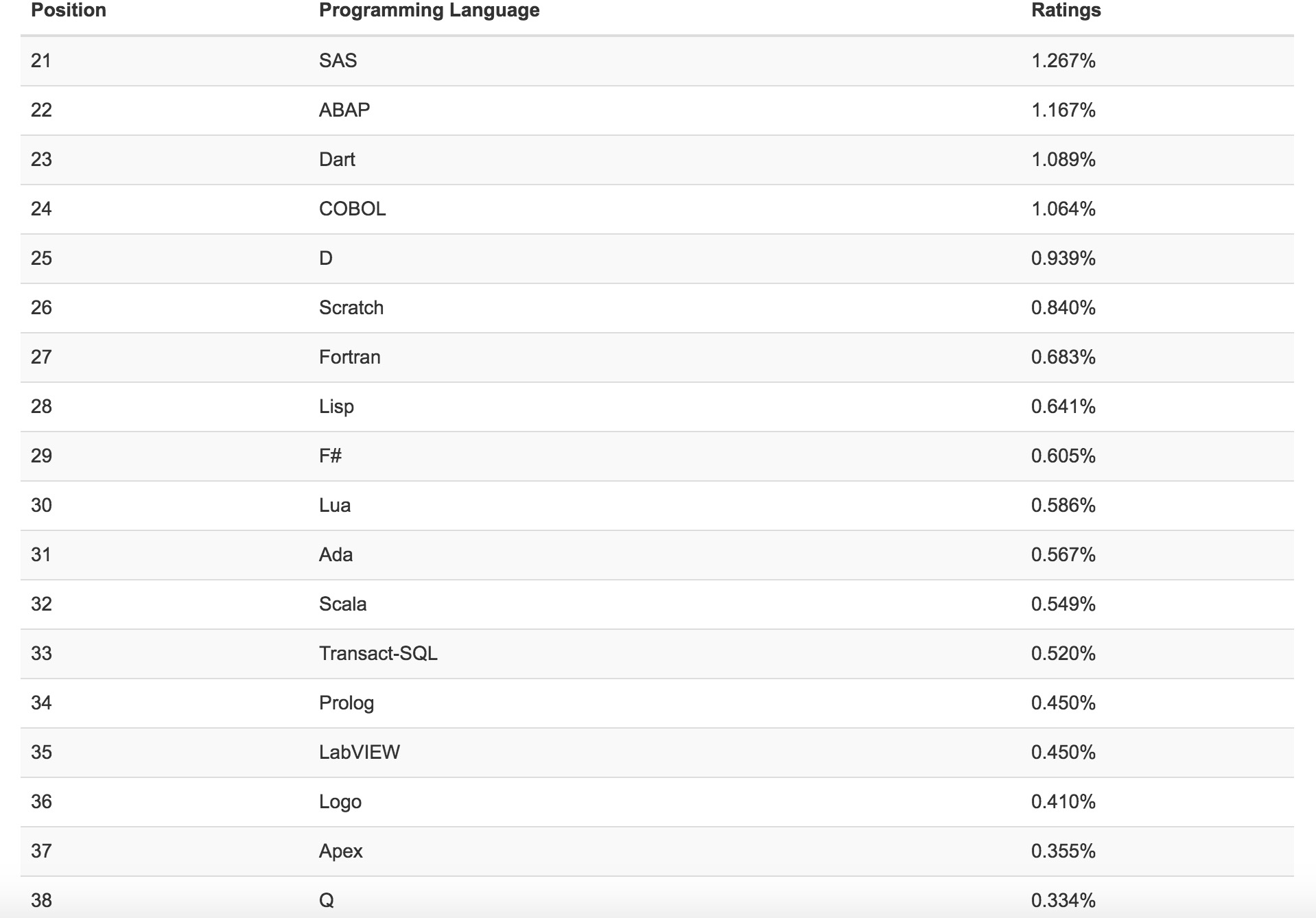Image resolution: width=1316 pixels, height=918 pixels.
Task: Select the Scratch language name
Action: (x=351, y=308)
